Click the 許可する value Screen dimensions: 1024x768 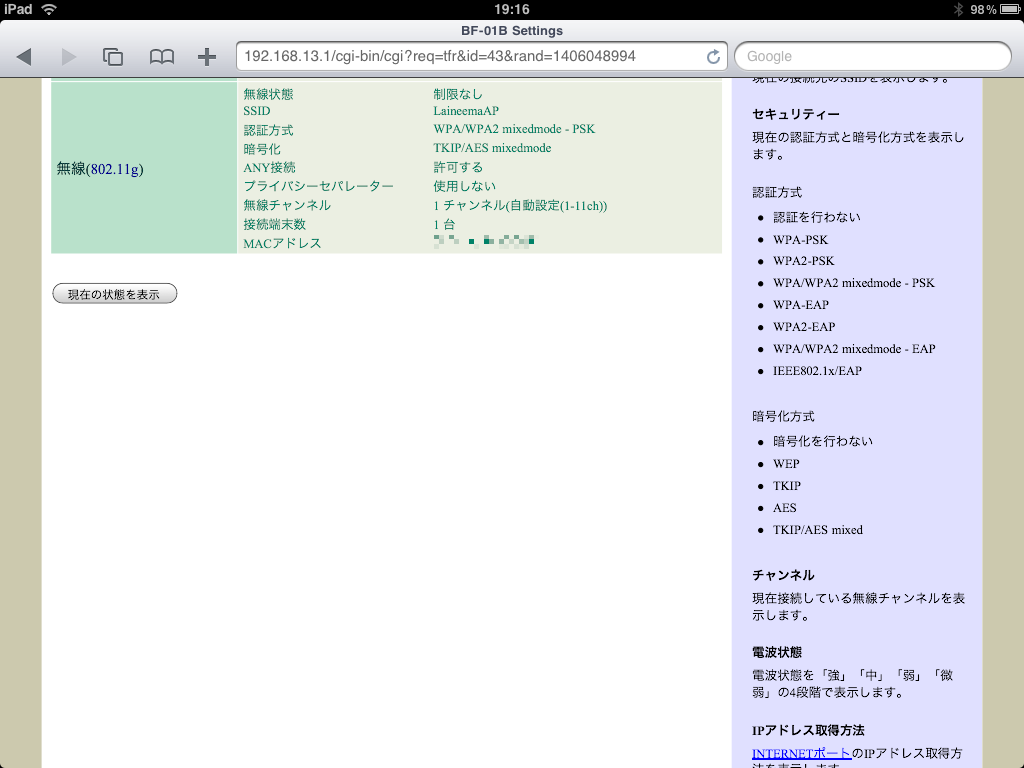pyautogui.click(x=458, y=167)
